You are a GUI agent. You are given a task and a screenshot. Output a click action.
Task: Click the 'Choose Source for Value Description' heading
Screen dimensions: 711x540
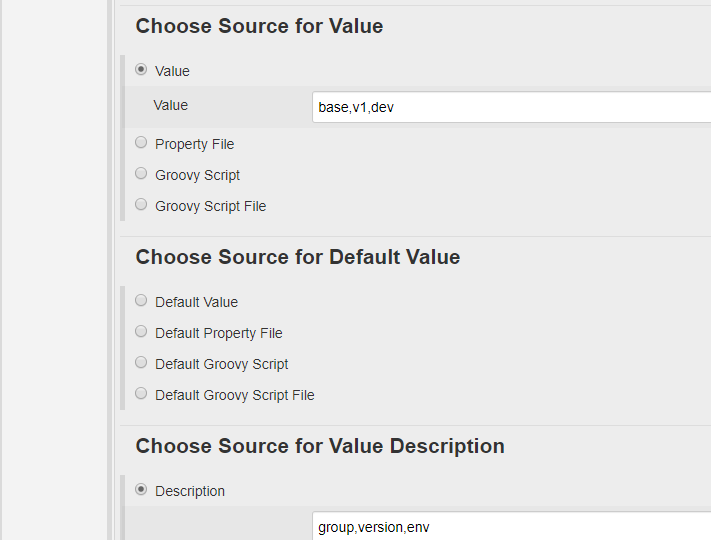click(320, 446)
